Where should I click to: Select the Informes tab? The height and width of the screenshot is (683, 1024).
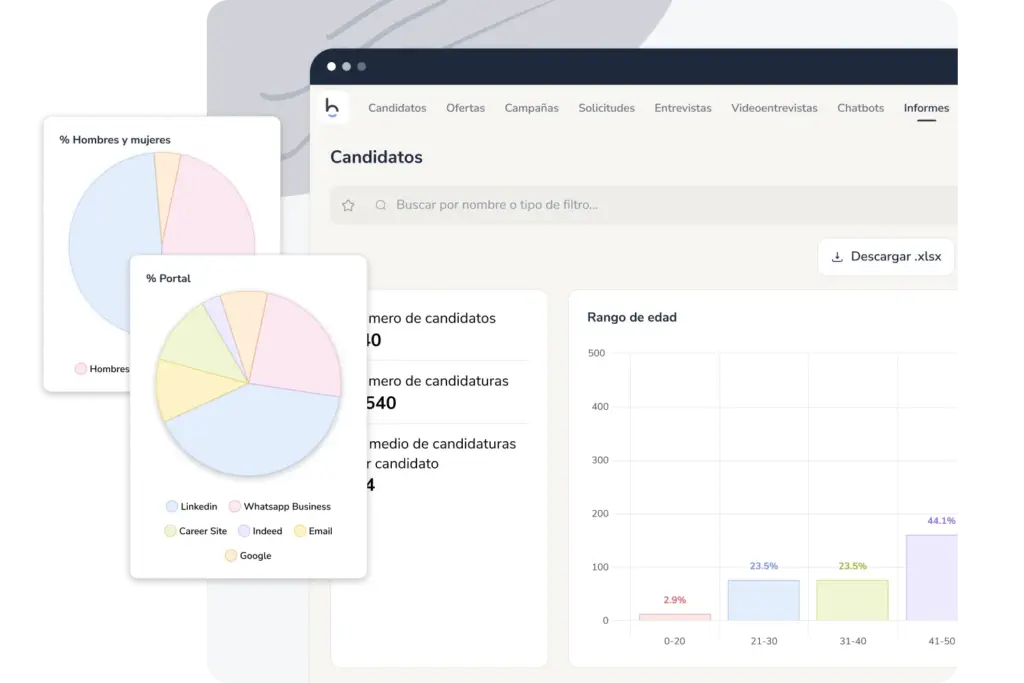click(x=926, y=108)
